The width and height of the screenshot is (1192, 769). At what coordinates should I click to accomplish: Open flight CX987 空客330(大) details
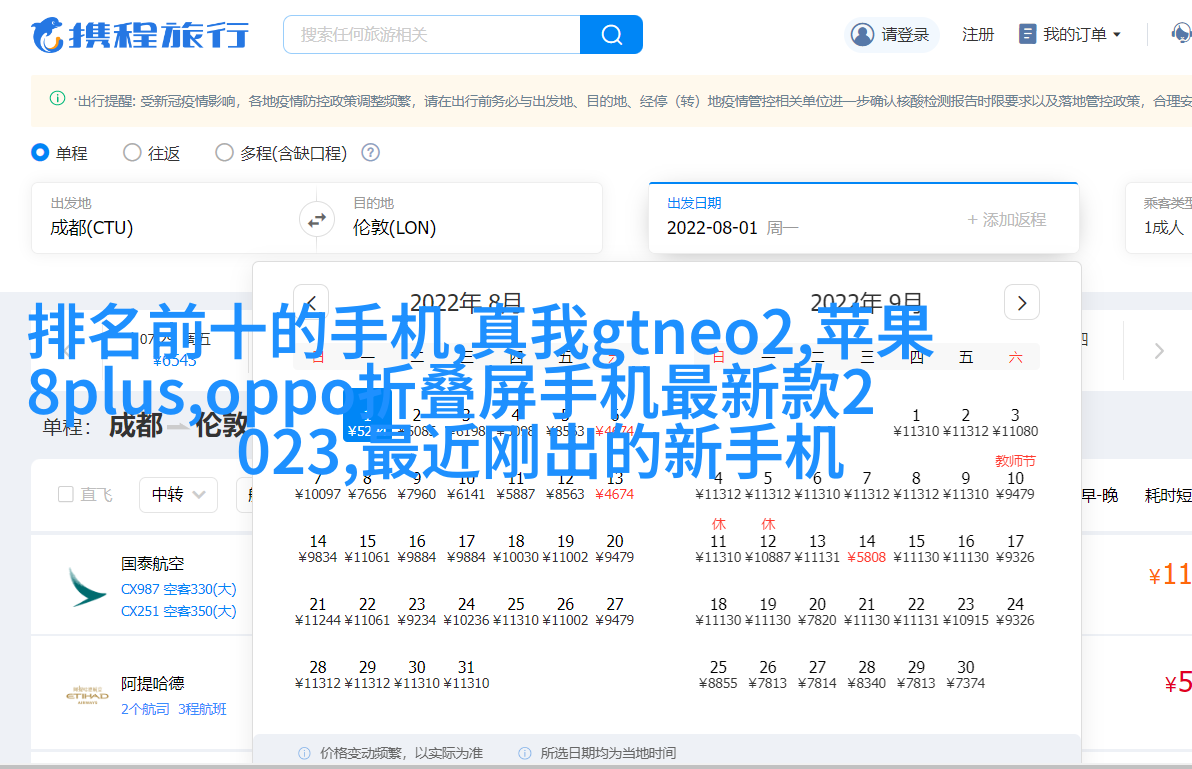(x=179, y=589)
